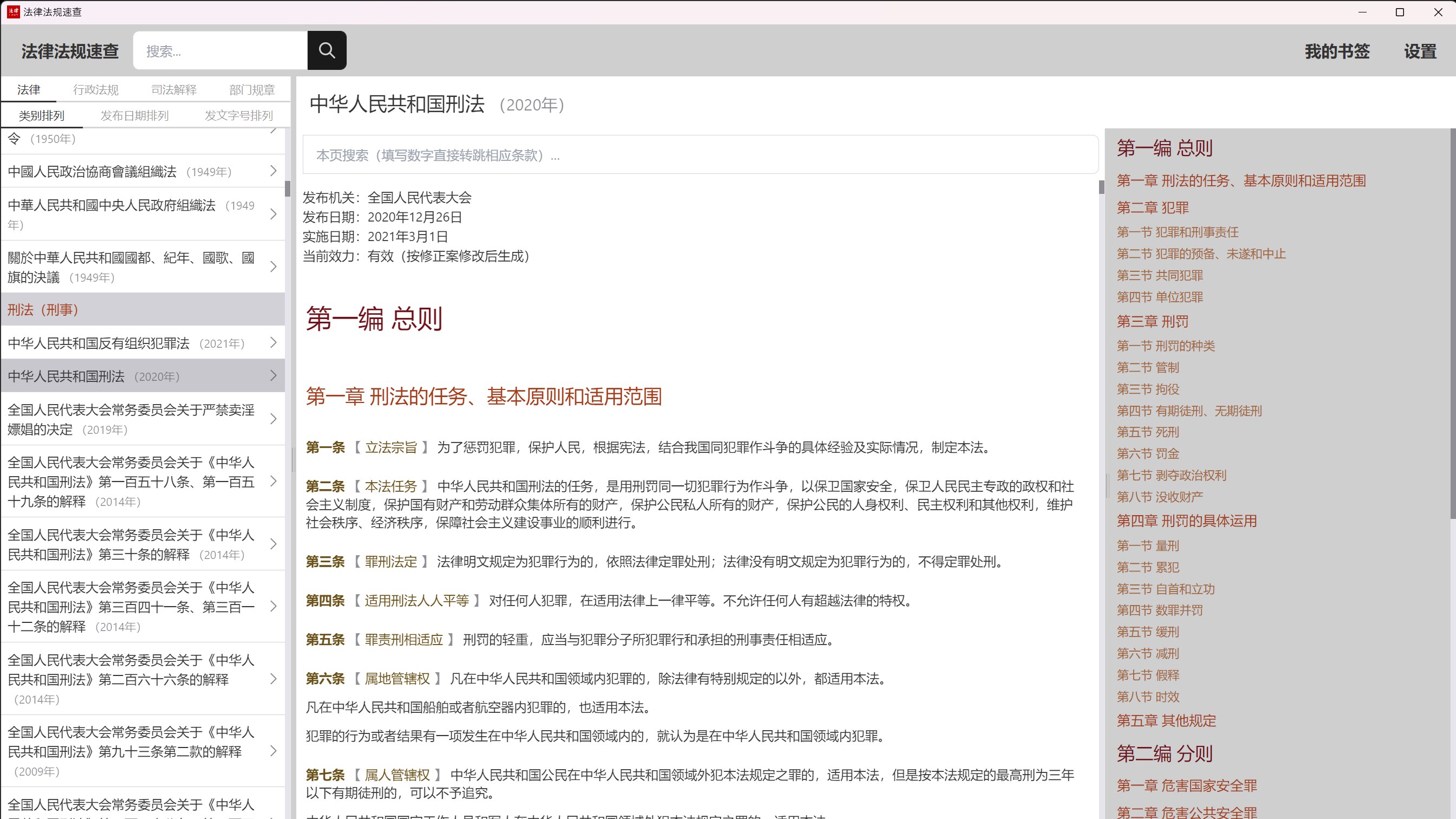1456x819 pixels.
Task: Open 我的书签 bookmarks
Action: tap(1337, 51)
